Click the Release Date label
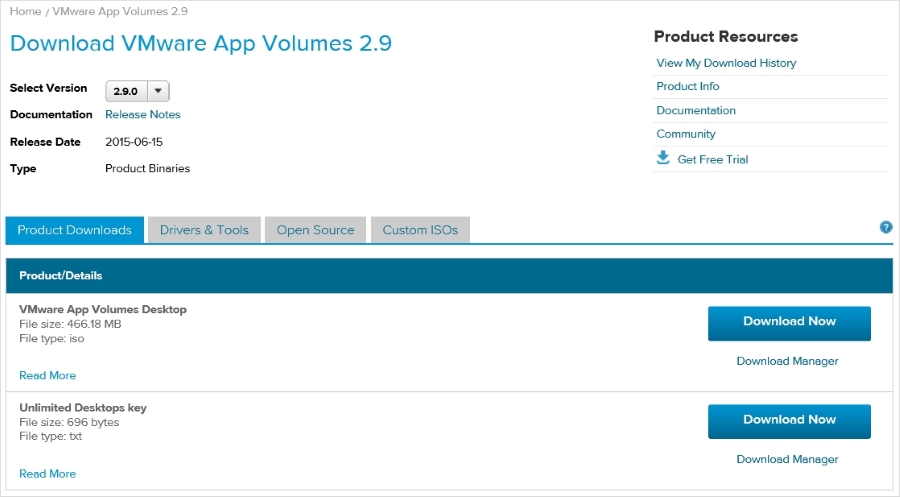Screen dimensions: 900x497 [x=45, y=142]
